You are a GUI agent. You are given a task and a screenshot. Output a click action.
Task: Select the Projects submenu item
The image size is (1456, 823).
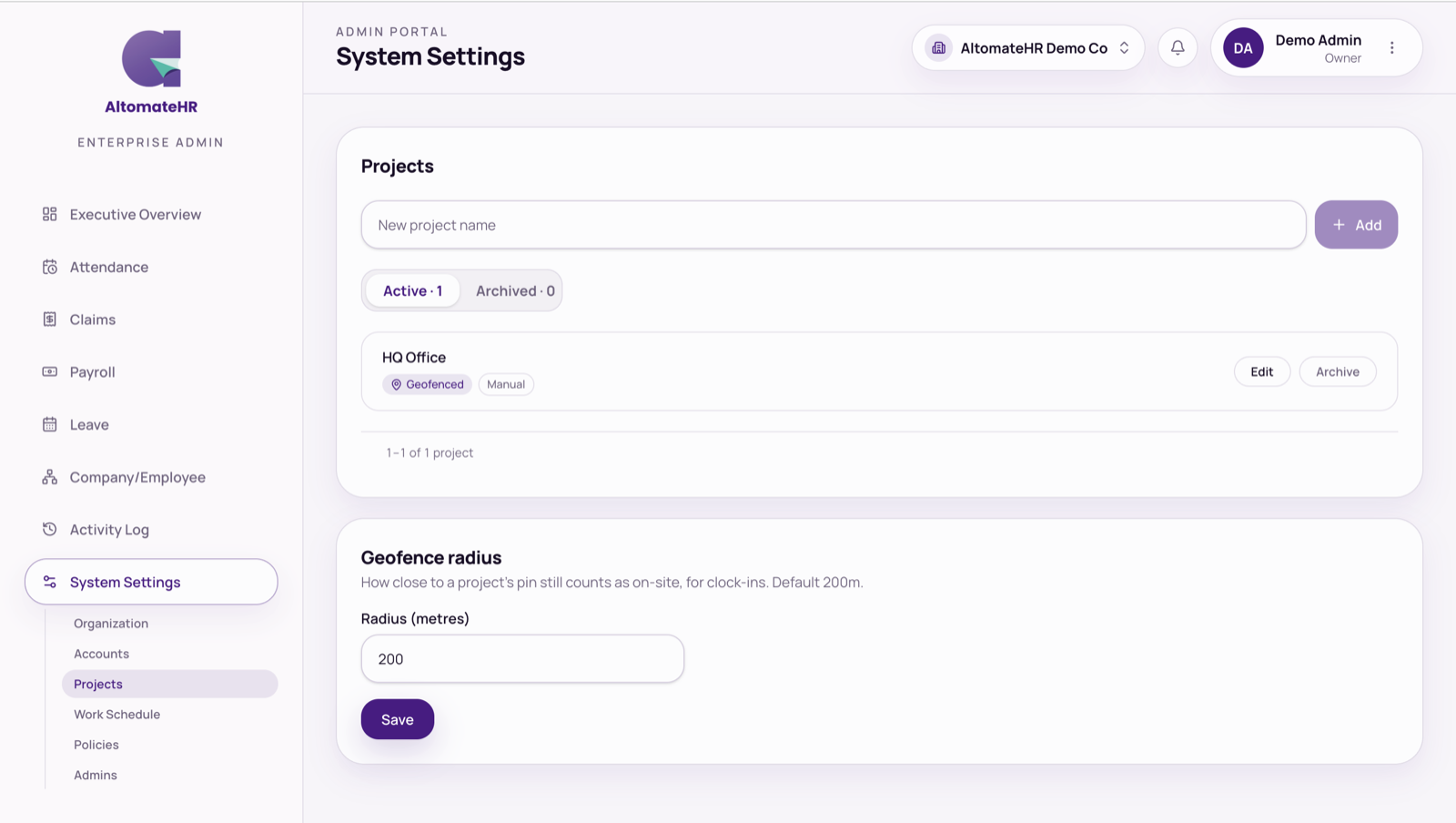169,684
